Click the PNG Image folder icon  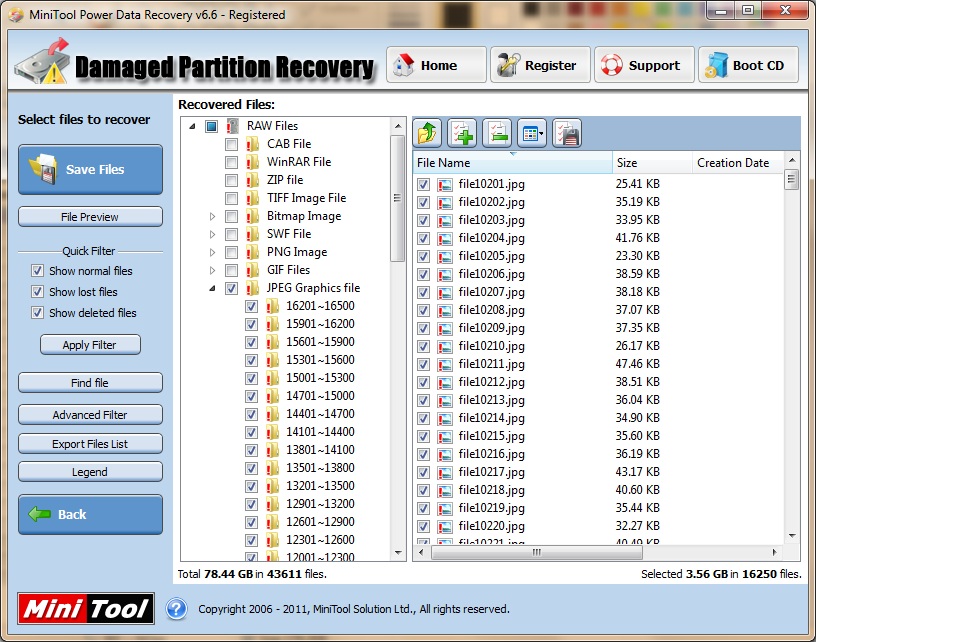pos(252,252)
